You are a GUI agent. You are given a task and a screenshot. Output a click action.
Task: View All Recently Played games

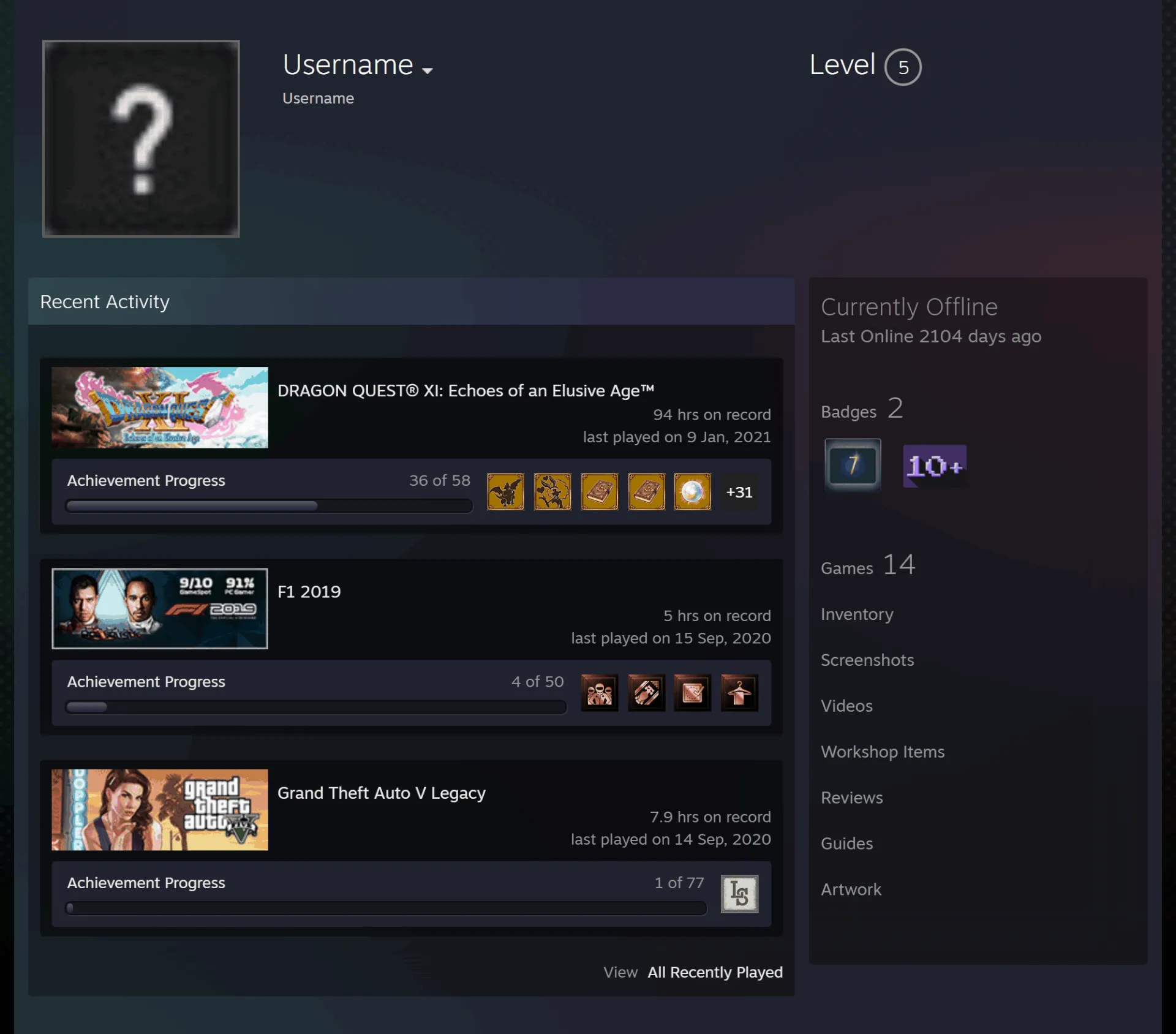(x=715, y=972)
